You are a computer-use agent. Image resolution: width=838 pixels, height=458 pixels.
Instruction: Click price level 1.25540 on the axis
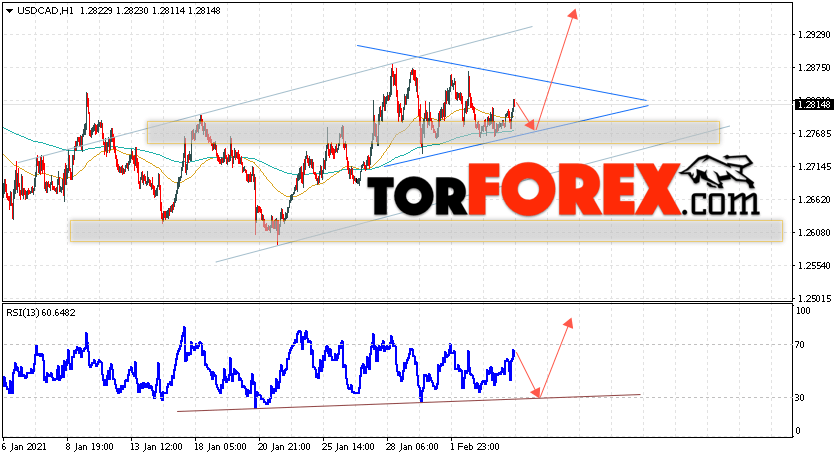pyautogui.click(x=814, y=266)
